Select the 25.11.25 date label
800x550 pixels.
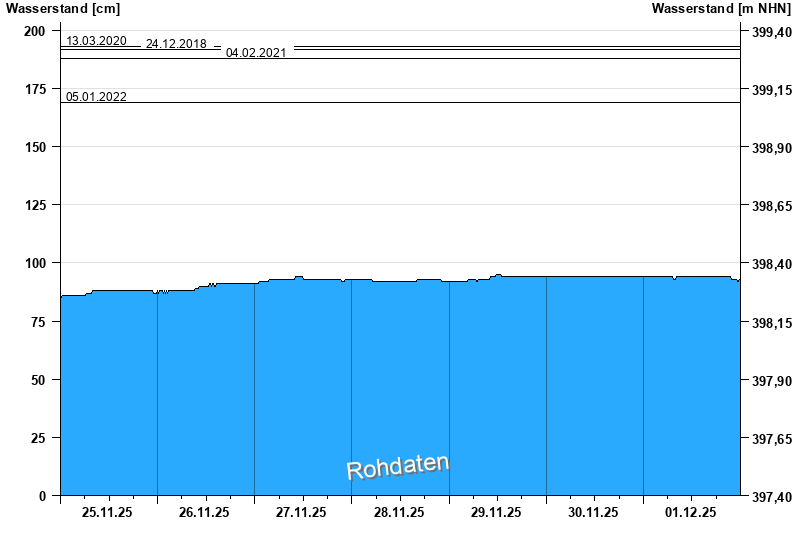point(108,513)
